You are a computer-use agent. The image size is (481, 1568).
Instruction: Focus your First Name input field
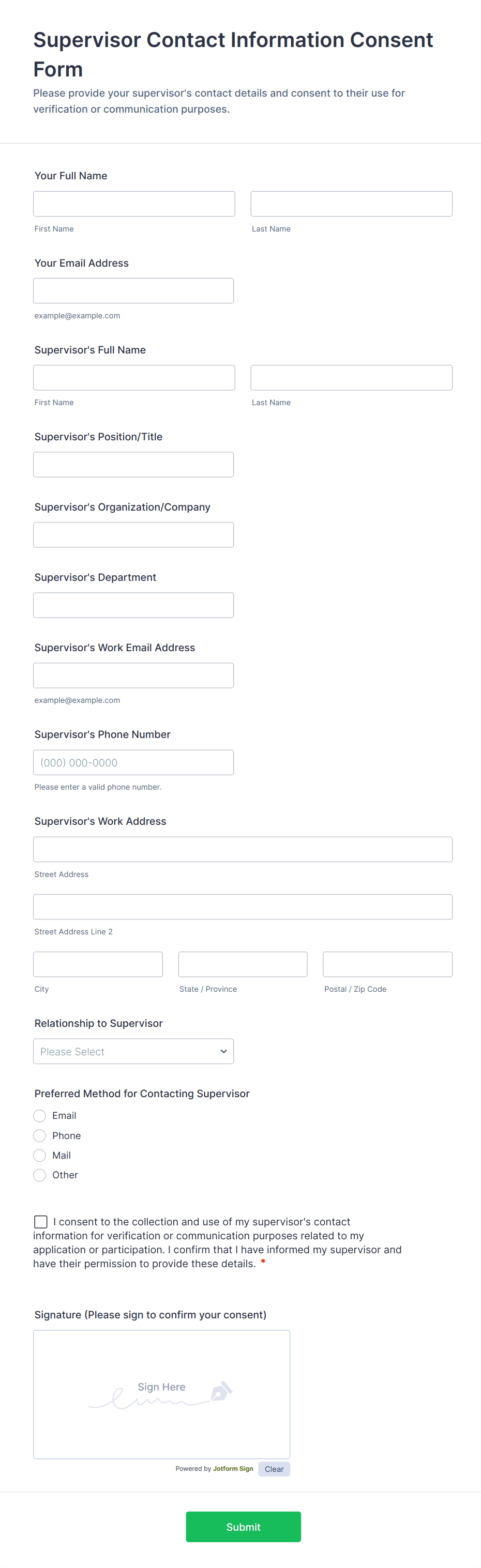click(134, 204)
